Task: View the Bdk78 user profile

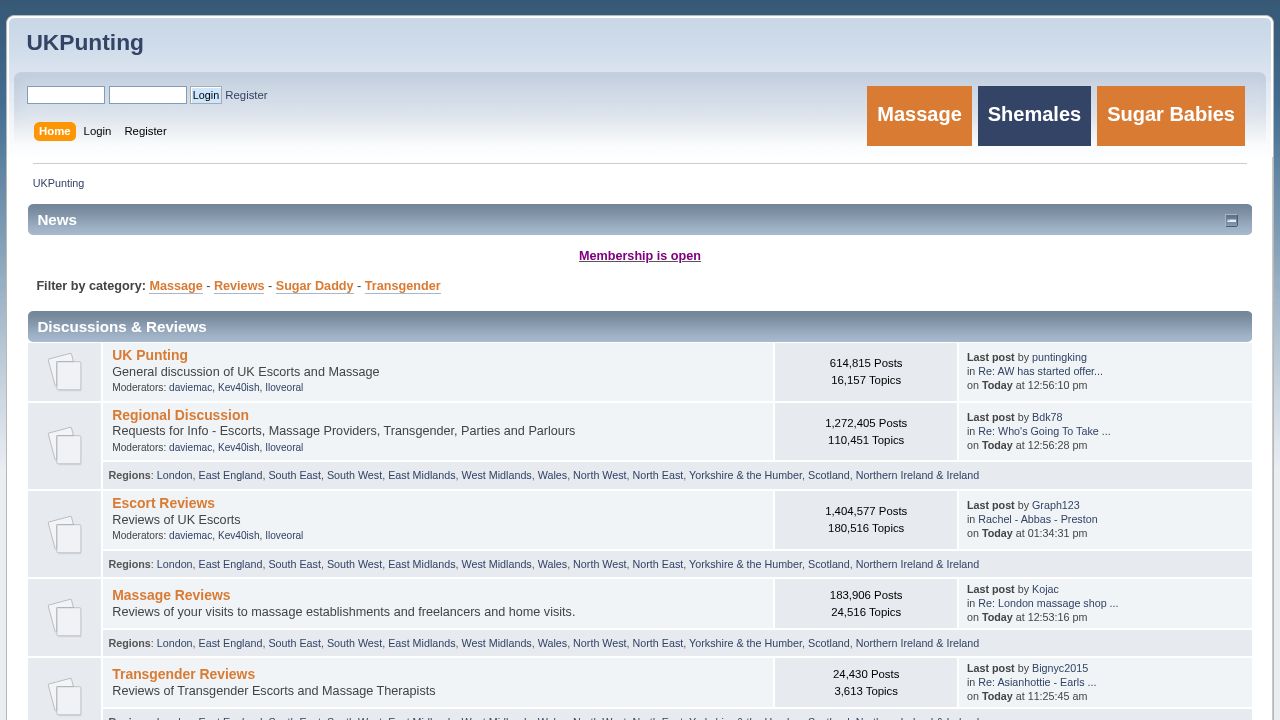Action: coord(1047,417)
